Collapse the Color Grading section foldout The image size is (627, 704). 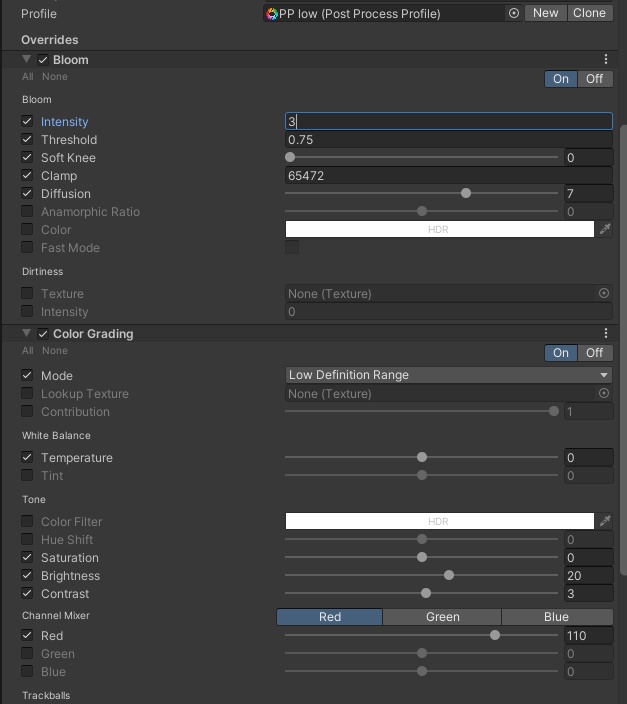tap(26, 333)
